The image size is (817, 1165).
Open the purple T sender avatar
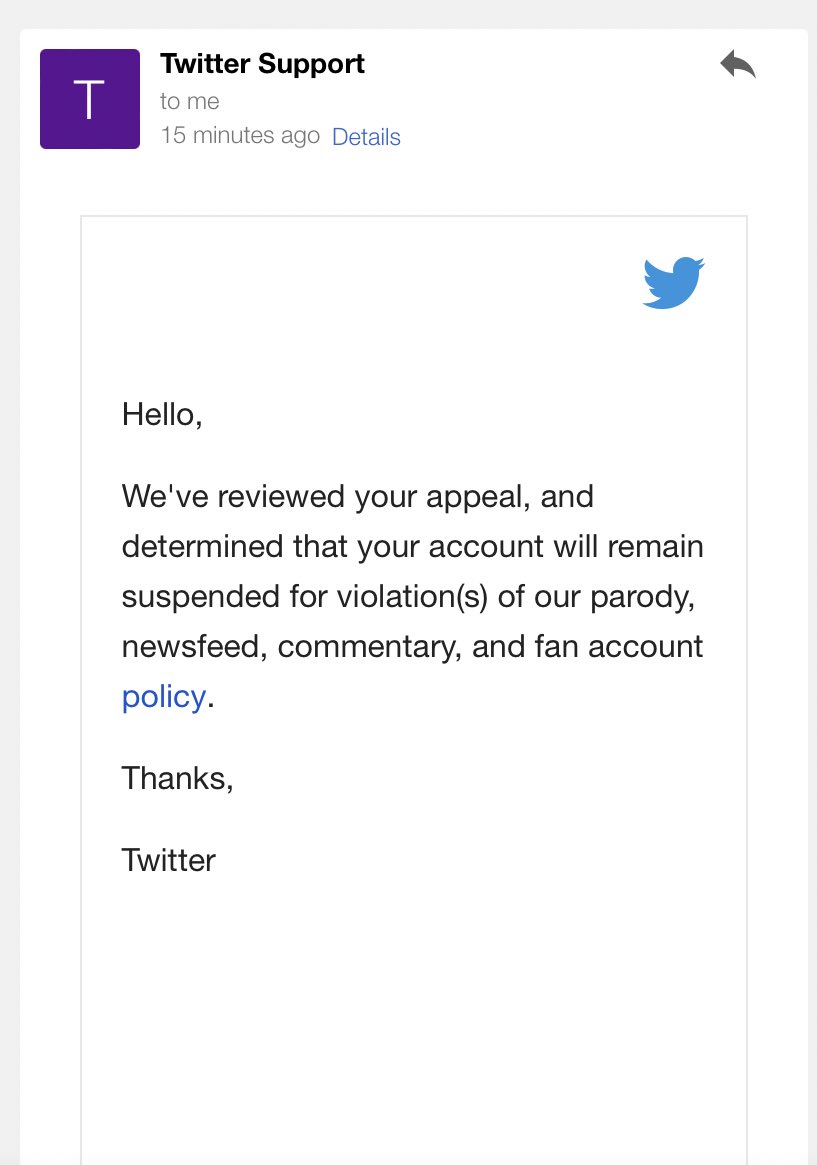tap(90, 99)
